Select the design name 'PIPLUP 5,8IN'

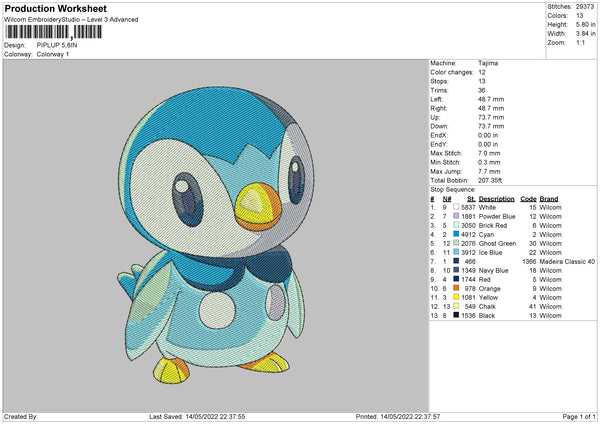click(x=57, y=45)
